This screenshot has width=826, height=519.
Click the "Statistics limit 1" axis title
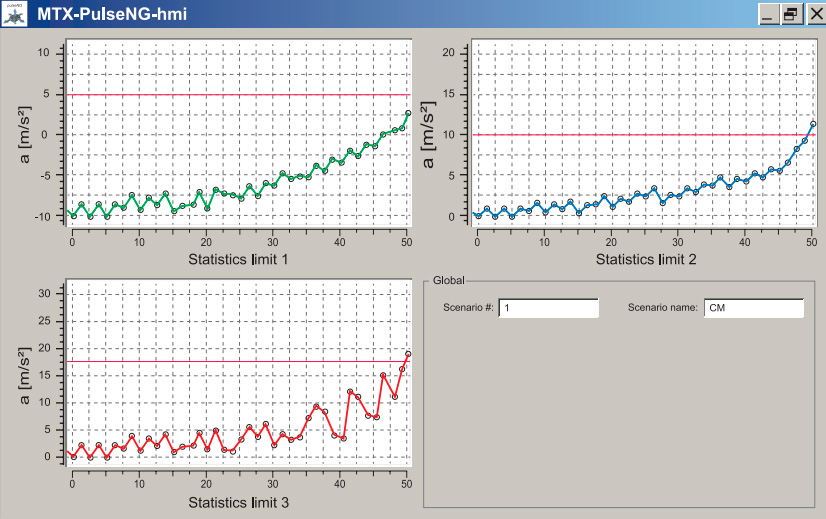point(238,260)
